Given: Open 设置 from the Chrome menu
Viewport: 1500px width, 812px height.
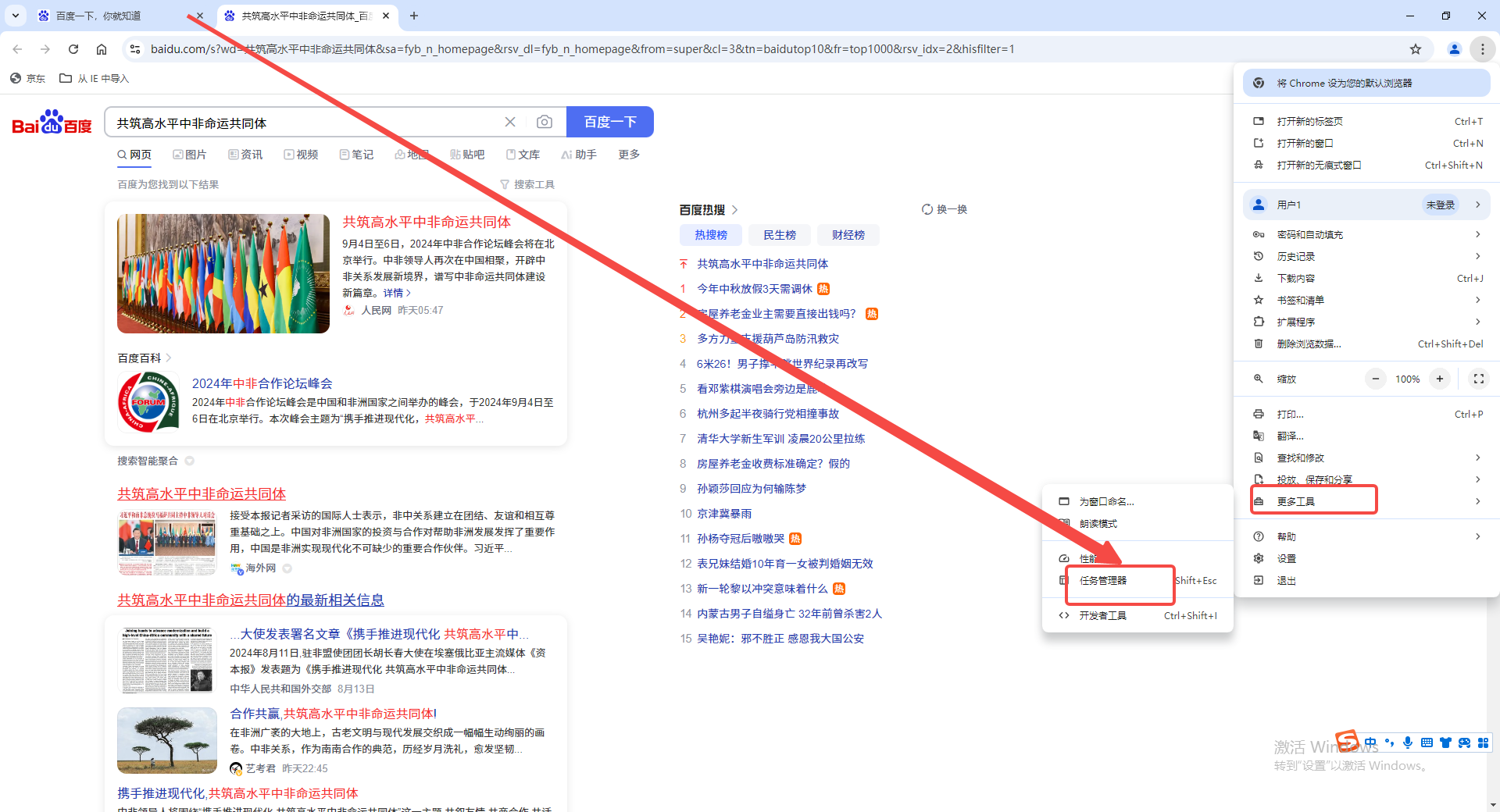Looking at the screenshot, I should (x=1367, y=558).
